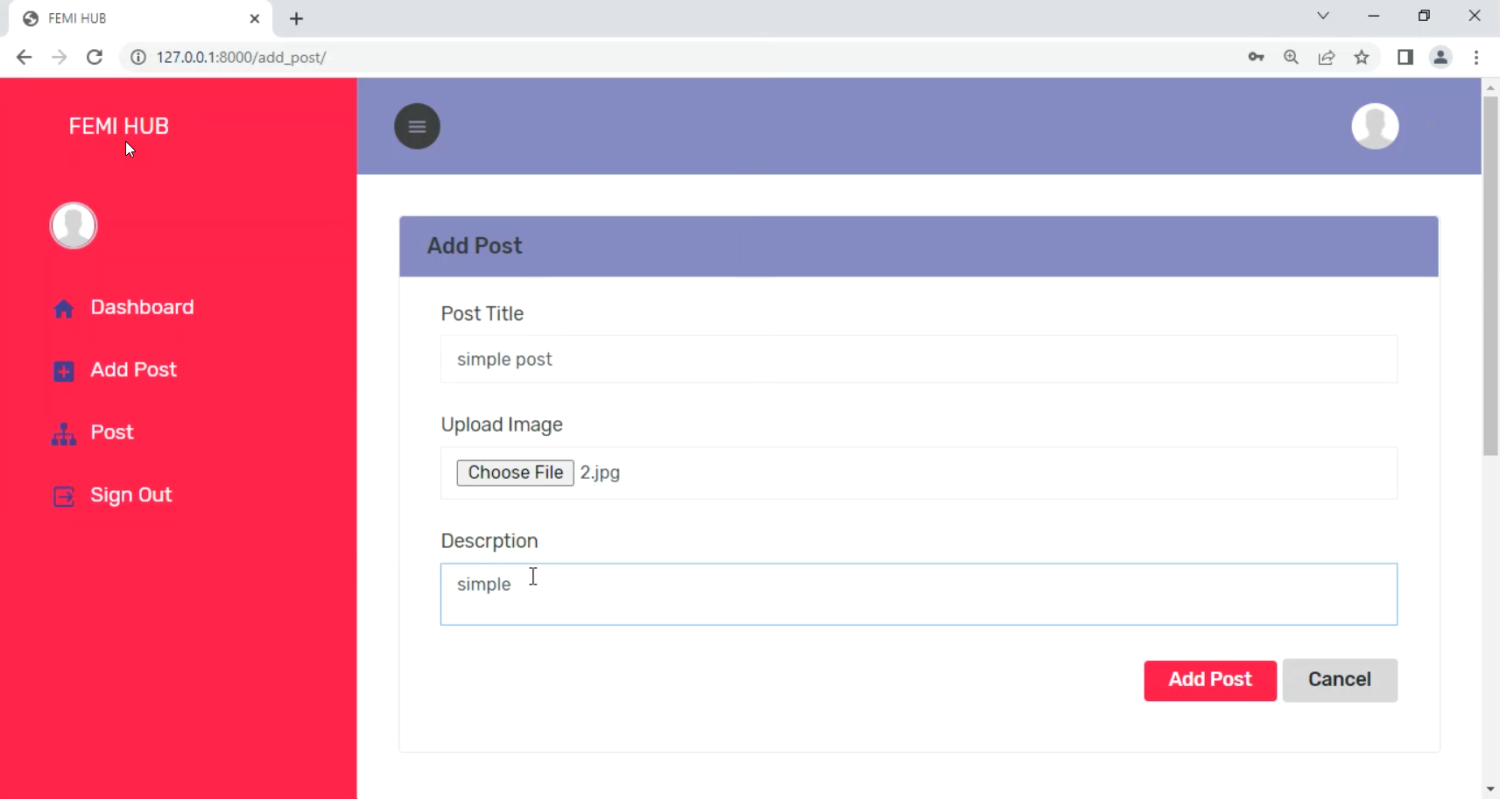
Task: Click the sidebar profile avatar
Action: [73, 225]
